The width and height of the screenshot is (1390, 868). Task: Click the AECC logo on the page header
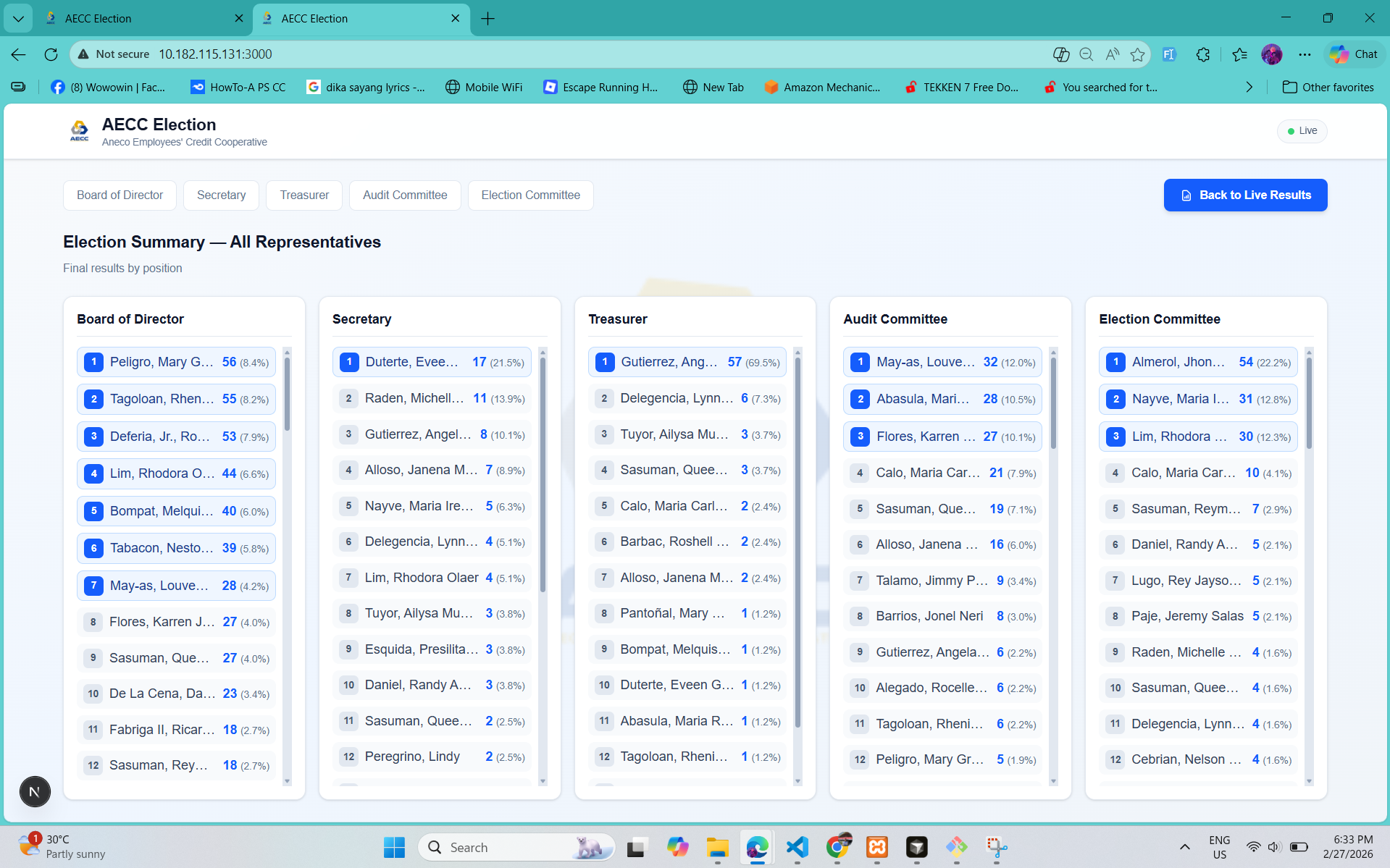pyautogui.click(x=80, y=131)
